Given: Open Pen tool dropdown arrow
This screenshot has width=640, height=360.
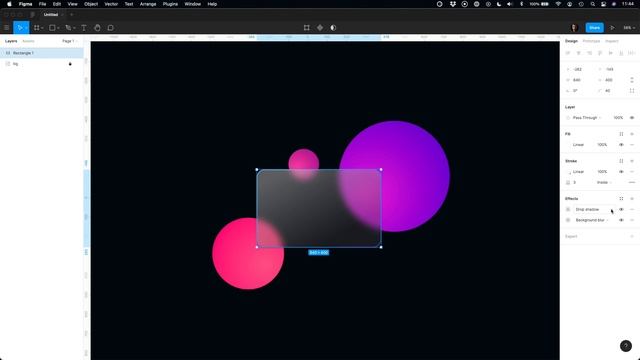Looking at the screenshot, I should coord(74,28).
